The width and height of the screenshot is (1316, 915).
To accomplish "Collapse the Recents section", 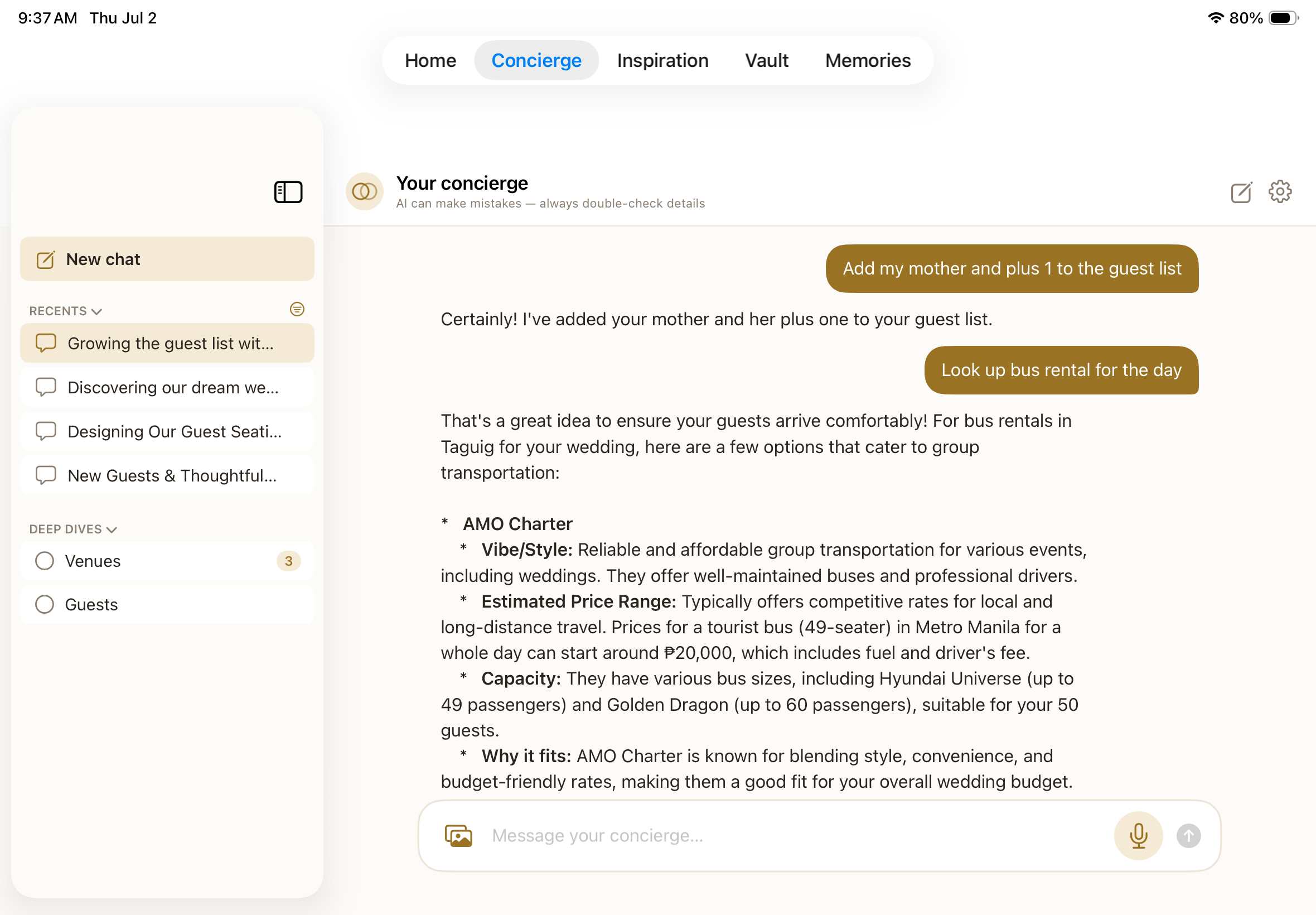I will [65, 311].
